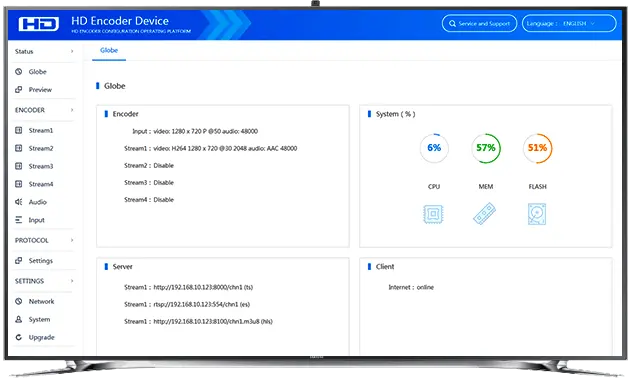Open the Audio speaker icon
Screen dimensions: 630x380
click(18, 202)
